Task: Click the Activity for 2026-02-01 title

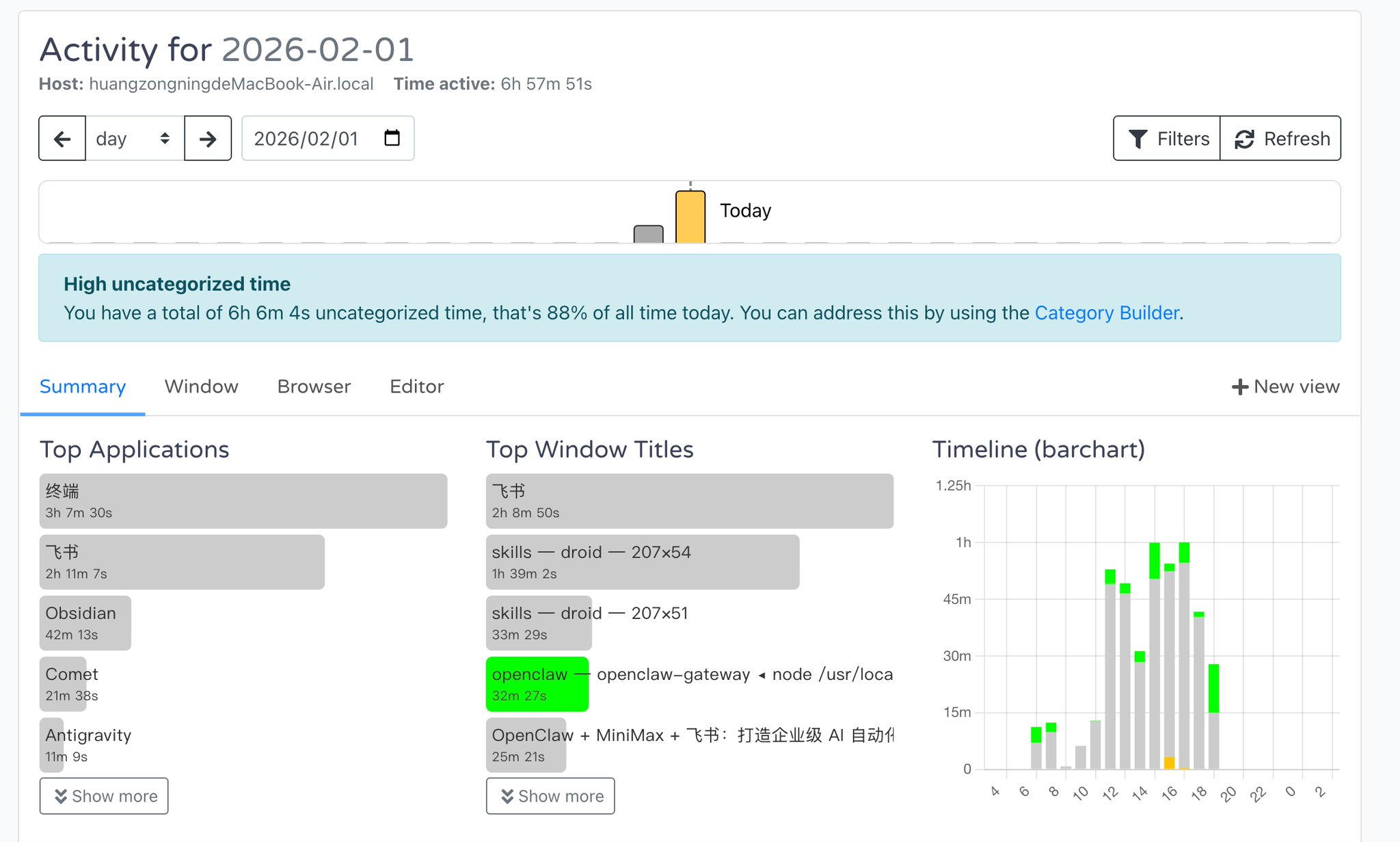Action: (x=227, y=50)
